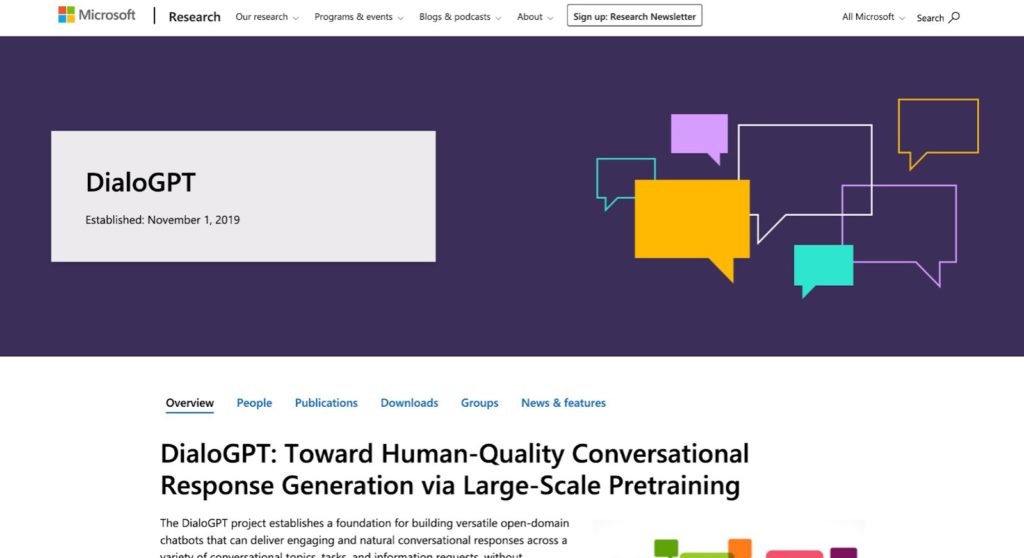Open the Blogs & podcasts dropdown

click(460, 17)
